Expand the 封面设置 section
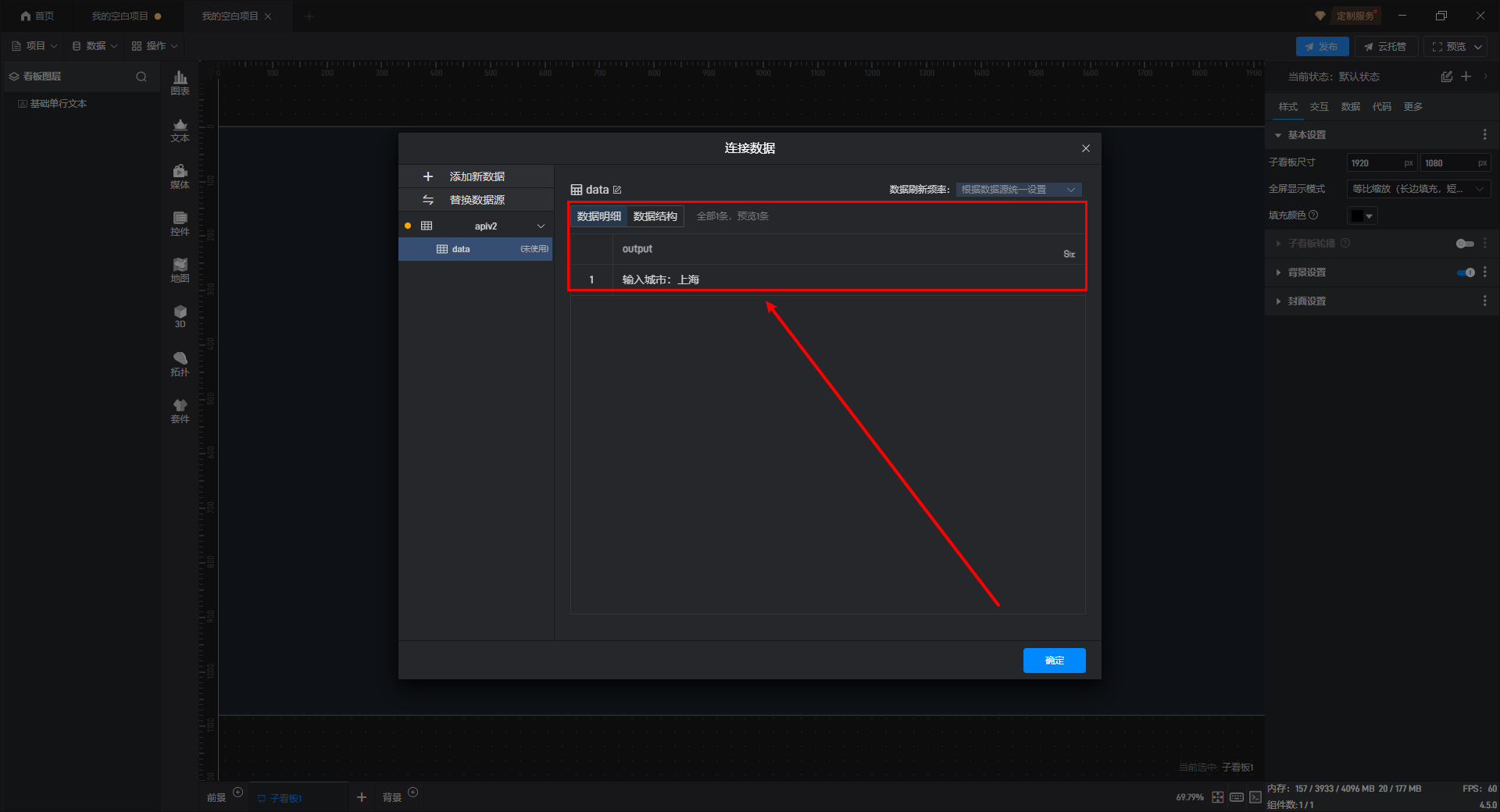The height and width of the screenshot is (812, 1500). 1278,301
